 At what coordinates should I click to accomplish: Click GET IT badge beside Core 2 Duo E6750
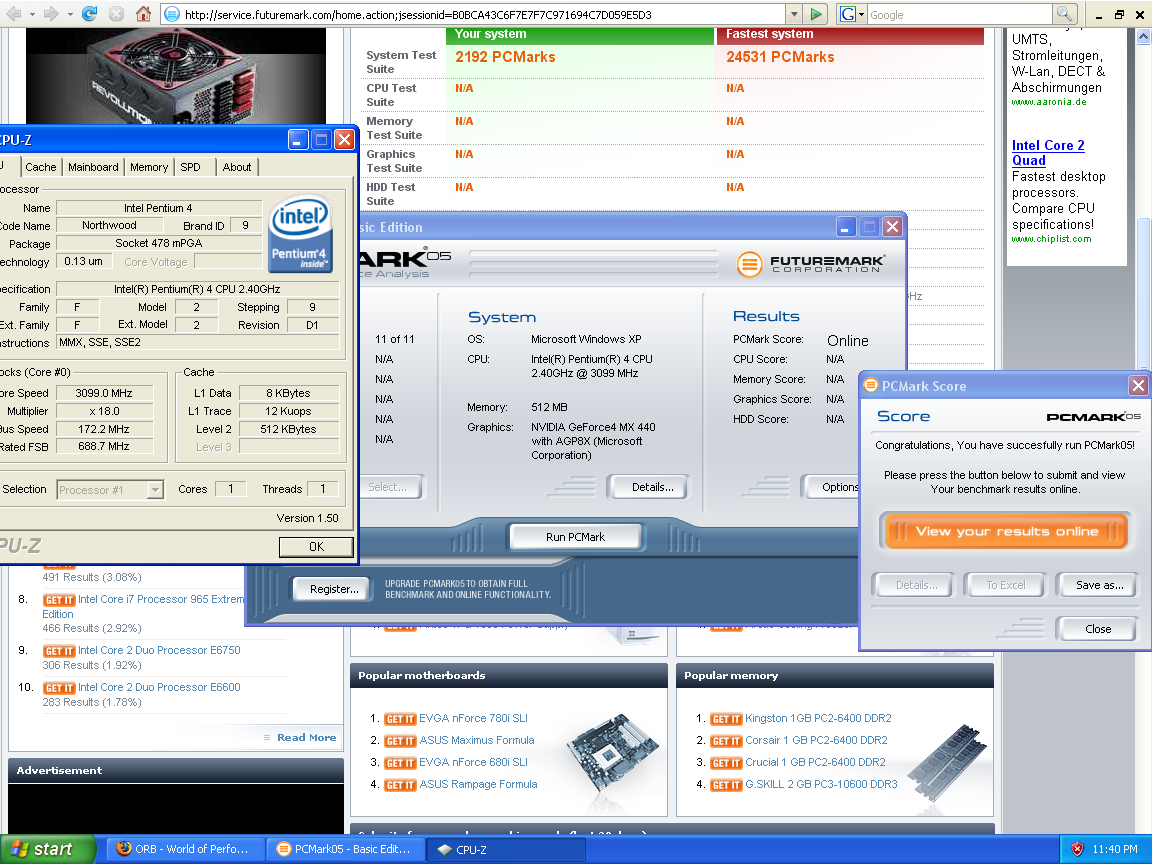click(59, 651)
